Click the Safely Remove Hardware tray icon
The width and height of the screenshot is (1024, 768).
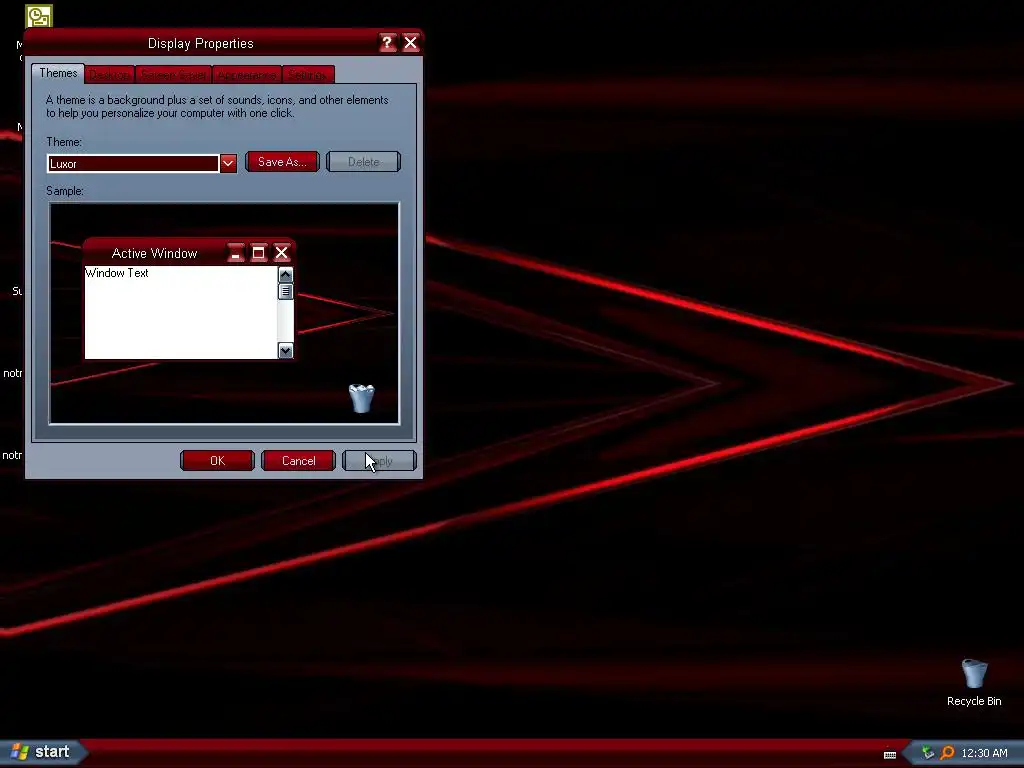click(928, 753)
